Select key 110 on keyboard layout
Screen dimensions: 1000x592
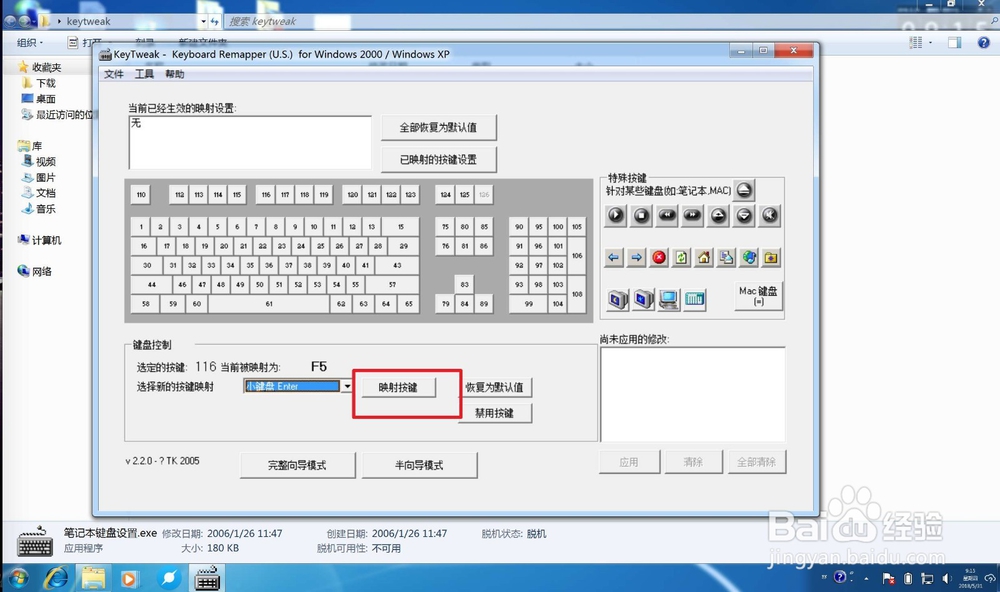(x=141, y=195)
